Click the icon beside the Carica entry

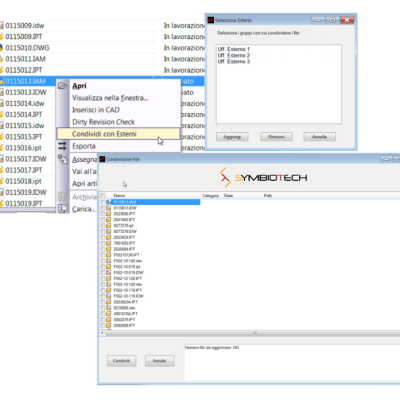click(x=62, y=209)
